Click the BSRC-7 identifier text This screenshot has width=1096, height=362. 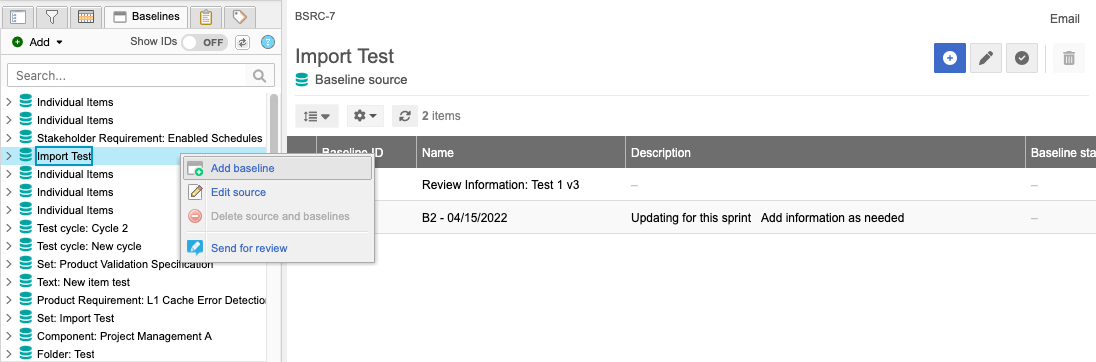click(x=315, y=16)
